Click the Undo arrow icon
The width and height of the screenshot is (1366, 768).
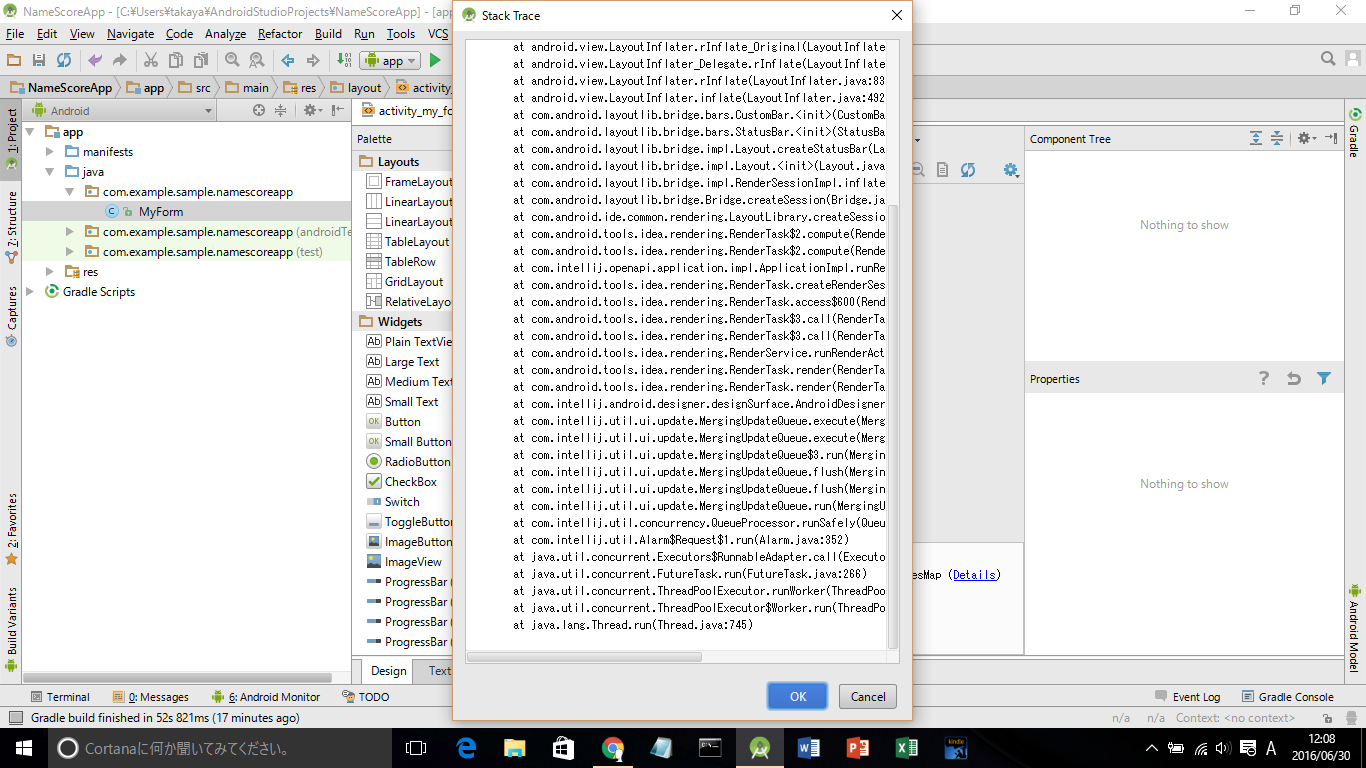[x=94, y=60]
